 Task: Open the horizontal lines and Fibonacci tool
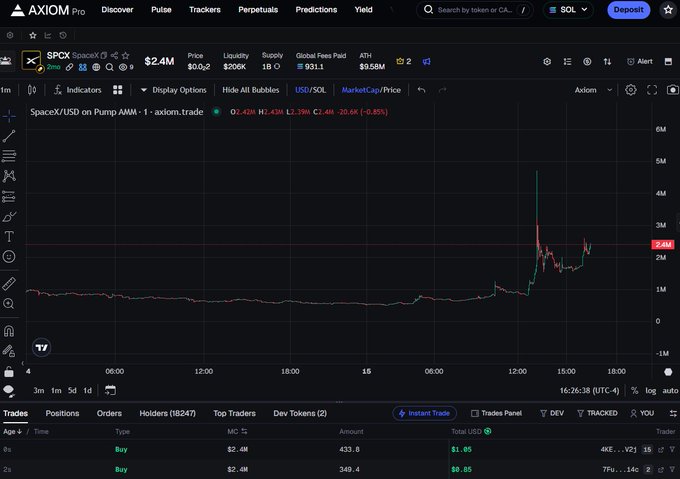tap(9, 156)
